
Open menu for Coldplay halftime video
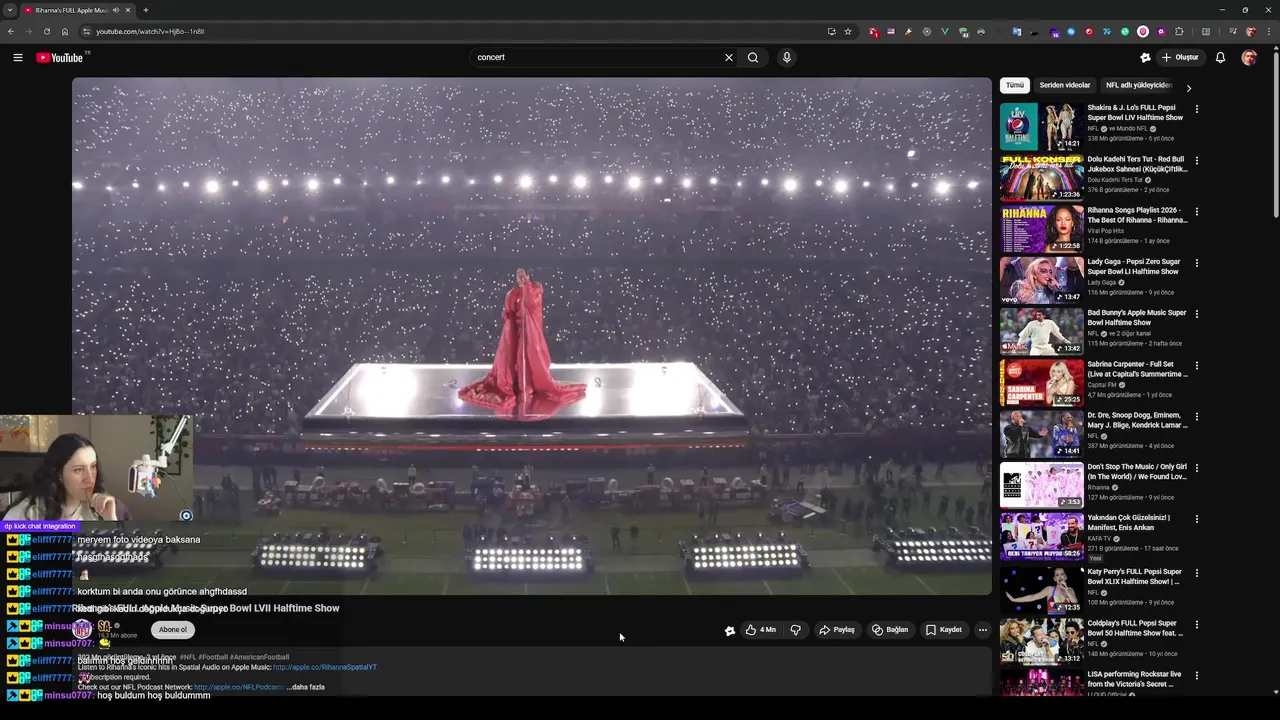coord(1197,625)
